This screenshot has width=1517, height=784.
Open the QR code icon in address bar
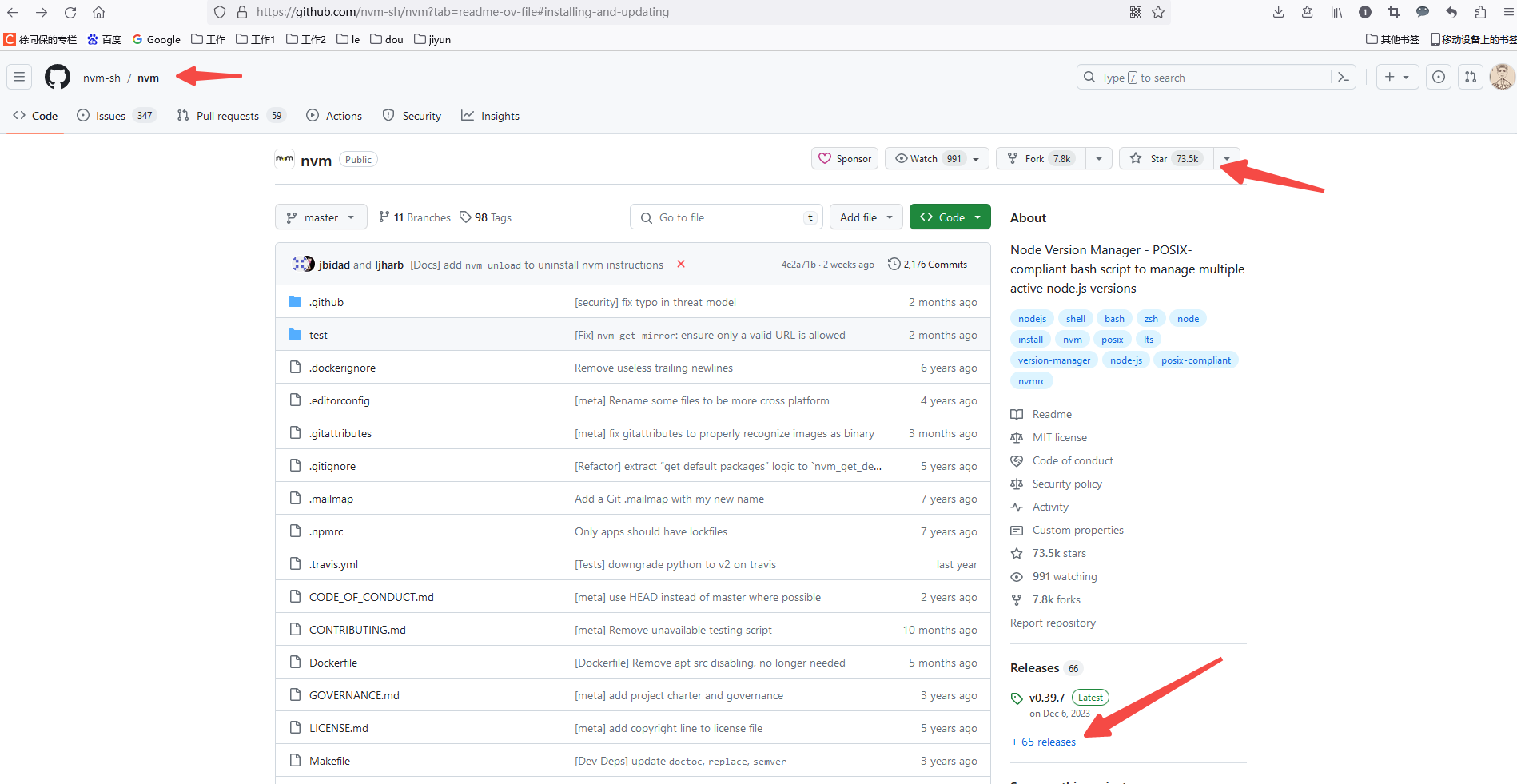click(1136, 12)
